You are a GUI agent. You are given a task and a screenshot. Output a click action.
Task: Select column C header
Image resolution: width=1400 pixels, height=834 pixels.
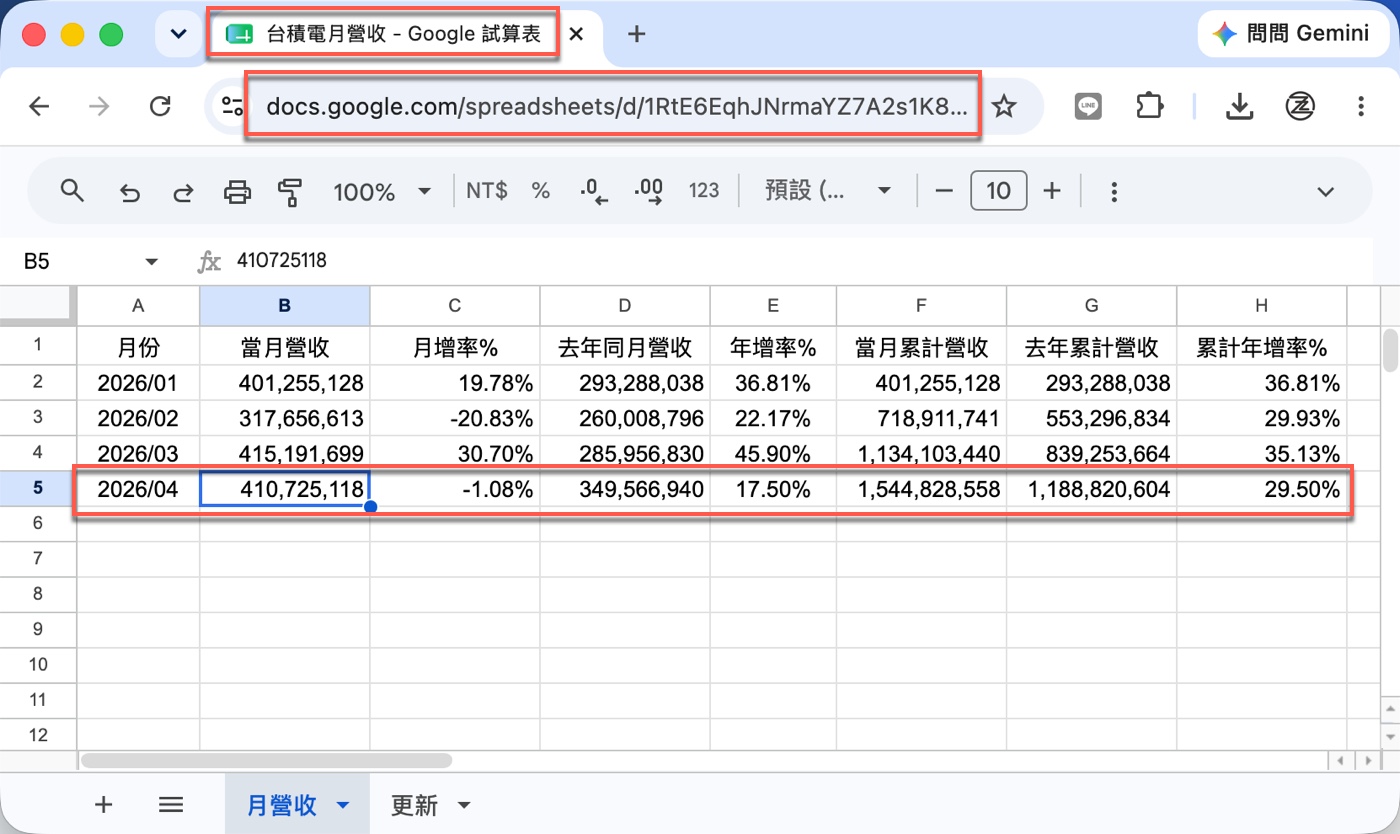tap(455, 306)
